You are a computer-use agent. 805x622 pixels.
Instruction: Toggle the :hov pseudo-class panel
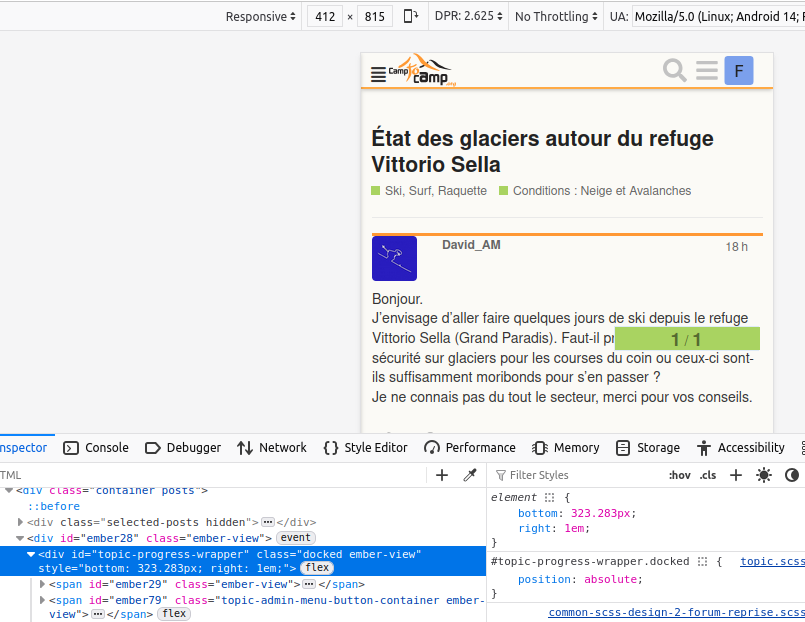679,475
